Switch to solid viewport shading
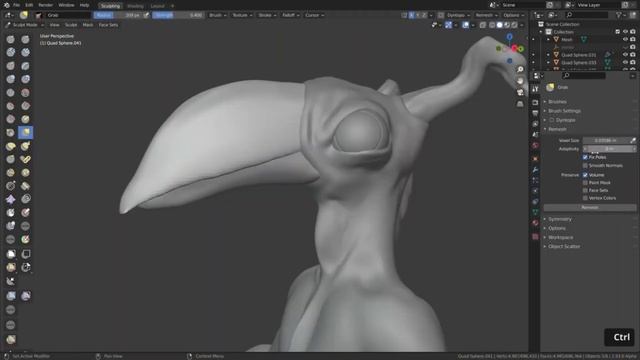640x360 pixels. coord(499,25)
